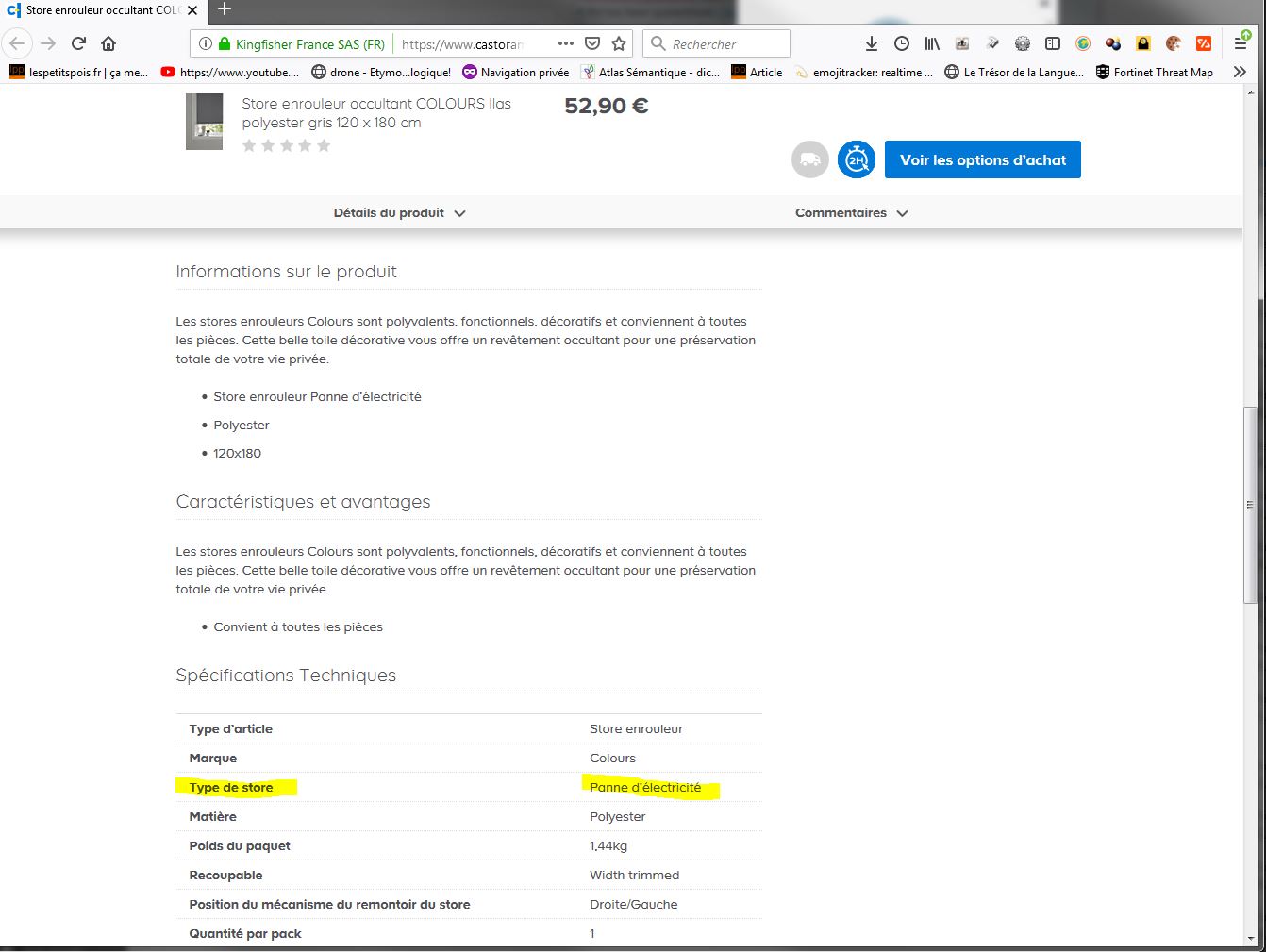Open the drone Etymologique bookmark
This screenshot has height=952, width=1266.
coord(381,72)
